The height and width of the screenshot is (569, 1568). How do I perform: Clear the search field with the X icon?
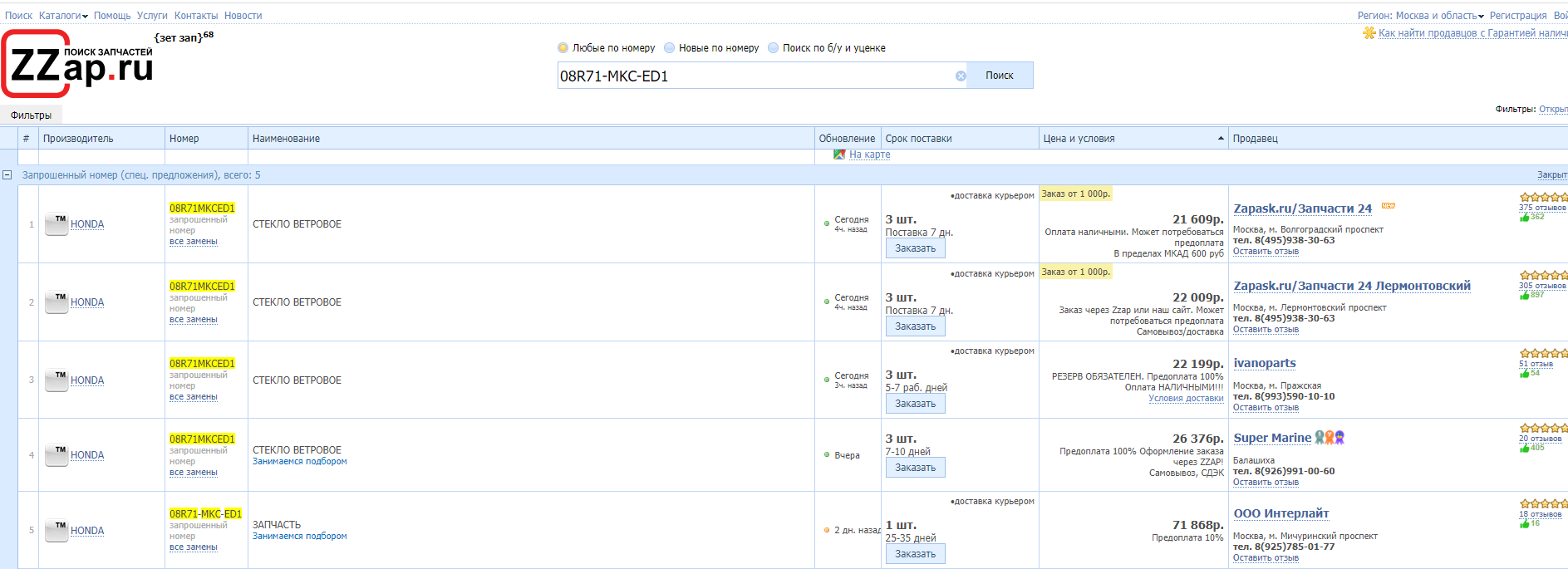click(x=961, y=76)
